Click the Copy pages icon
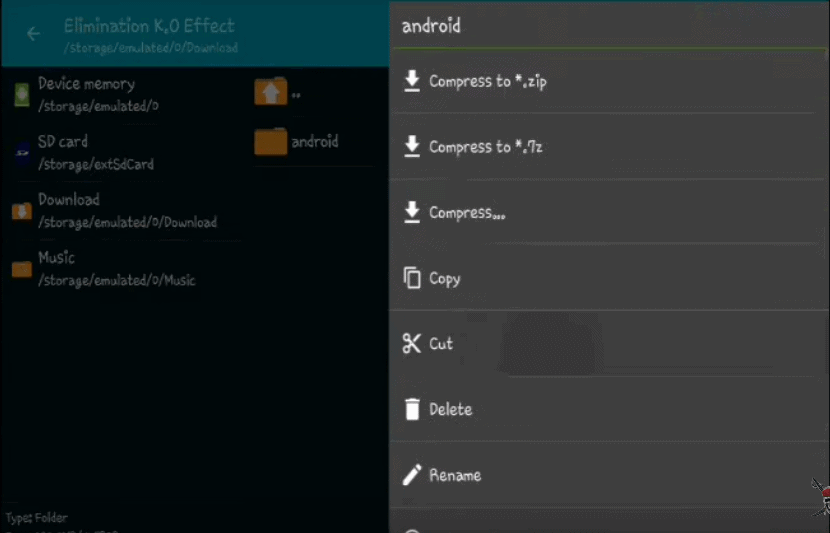This screenshot has height=533, width=830. (412, 278)
